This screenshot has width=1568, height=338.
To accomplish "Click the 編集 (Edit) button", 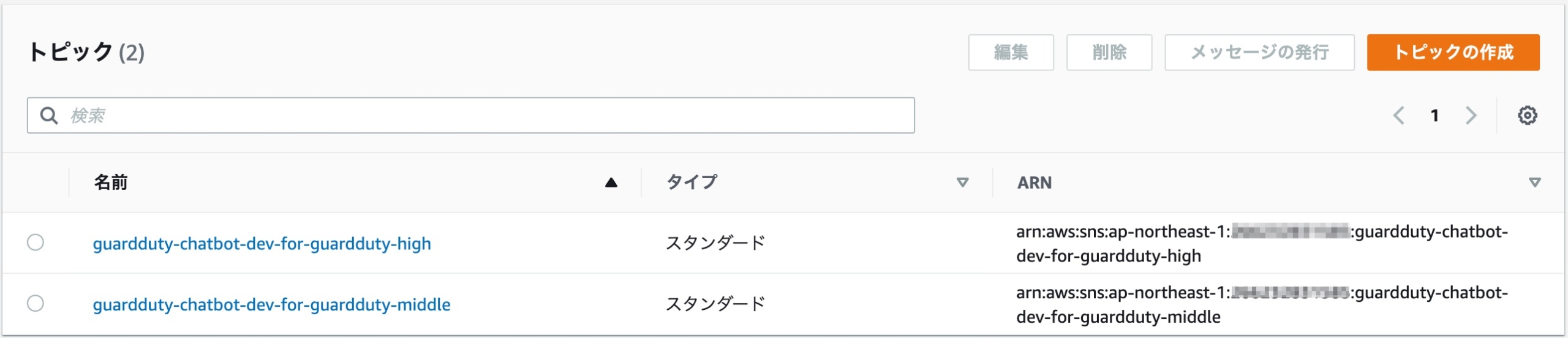I will [x=1011, y=53].
